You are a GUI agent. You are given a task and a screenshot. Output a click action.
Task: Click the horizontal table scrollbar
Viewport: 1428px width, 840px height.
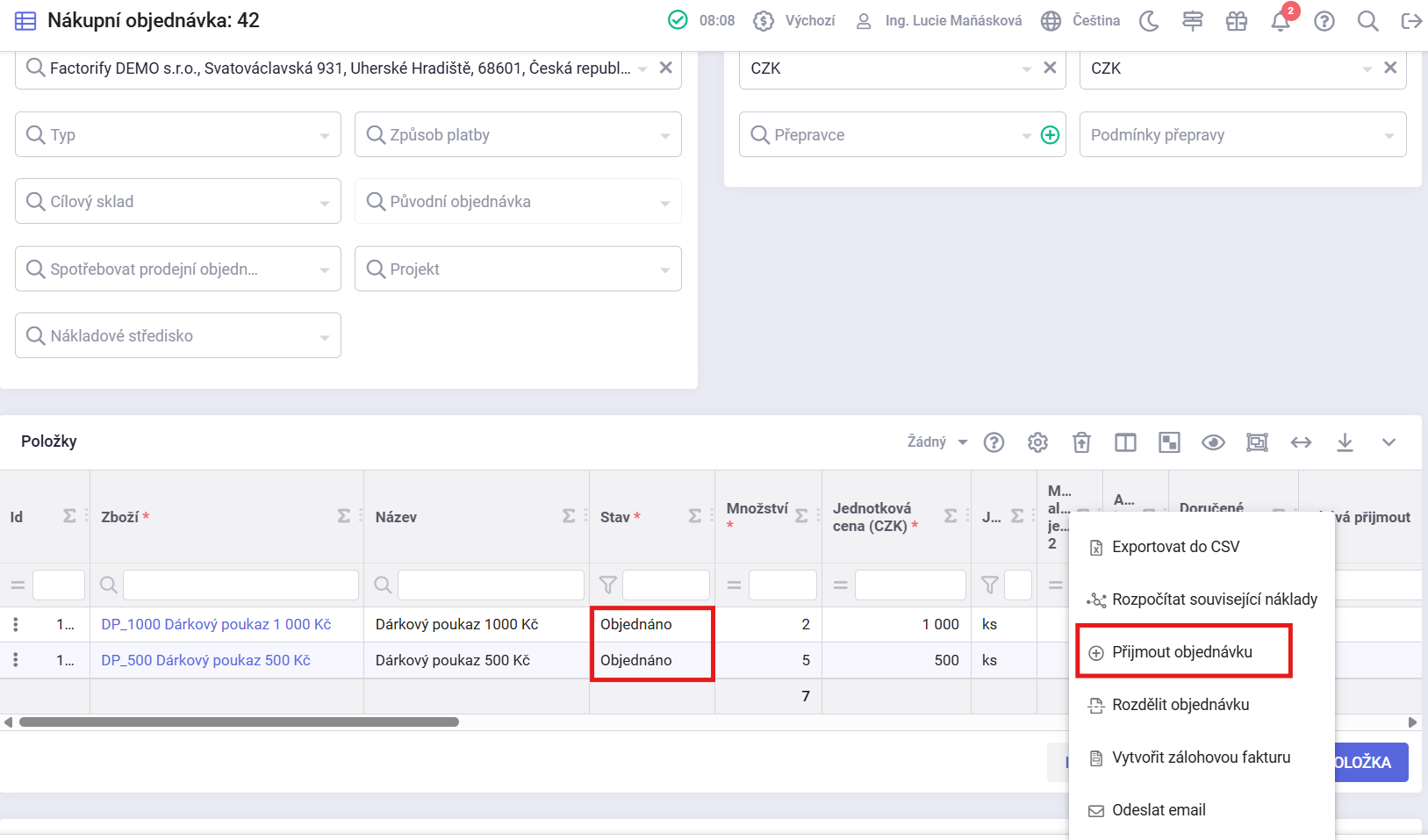point(239,722)
